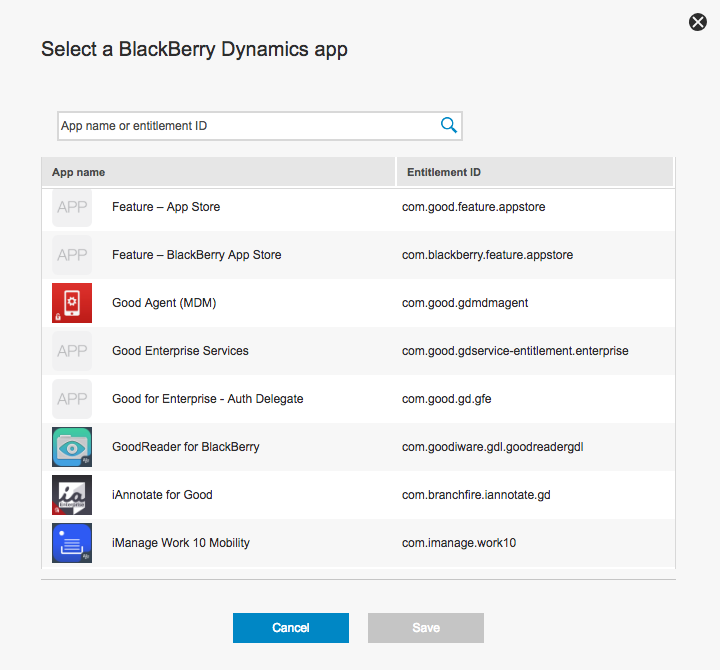Select the Feature – BlackBerry App Store row
The image size is (720, 670).
pyautogui.click(x=196, y=255)
